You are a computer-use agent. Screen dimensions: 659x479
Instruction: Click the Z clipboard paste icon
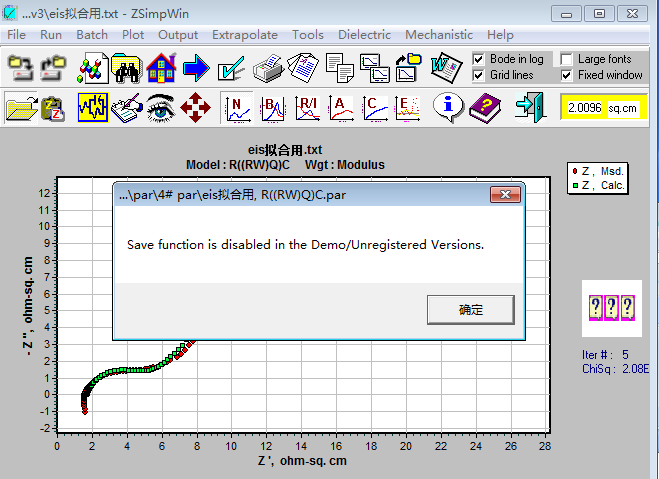(x=53, y=109)
